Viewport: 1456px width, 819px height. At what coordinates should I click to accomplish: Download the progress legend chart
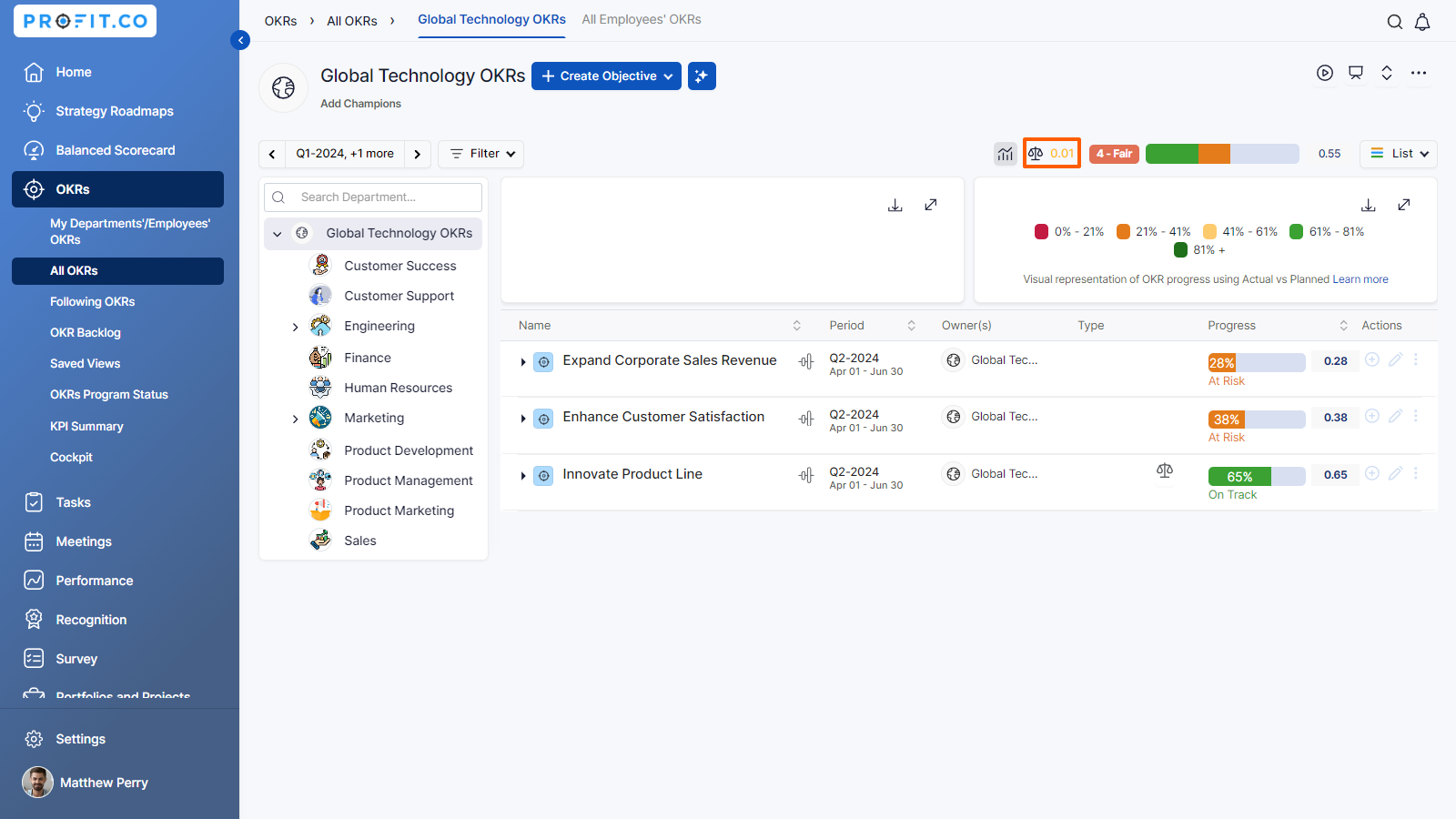point(1368,205)
